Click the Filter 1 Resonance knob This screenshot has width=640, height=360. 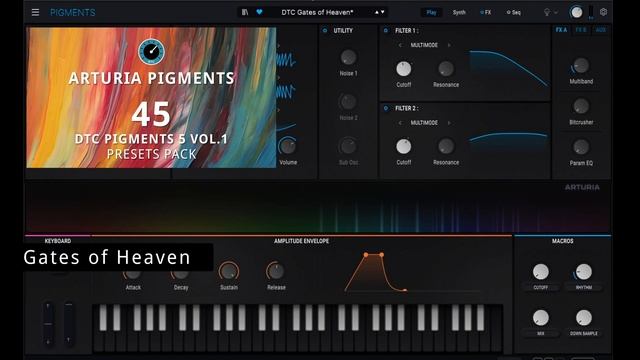point(446,69)
